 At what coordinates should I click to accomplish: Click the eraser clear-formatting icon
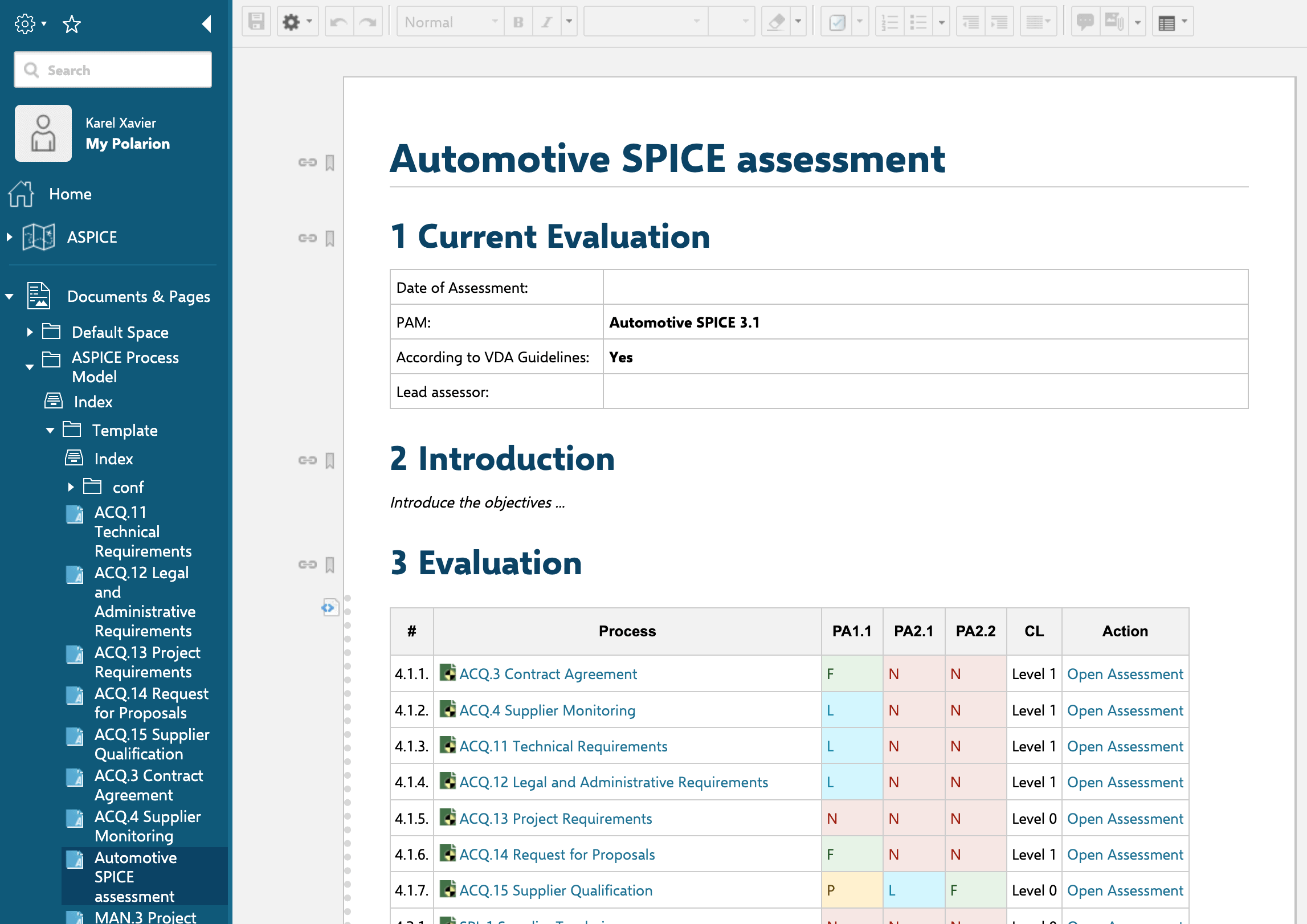[x=776, y=22]
